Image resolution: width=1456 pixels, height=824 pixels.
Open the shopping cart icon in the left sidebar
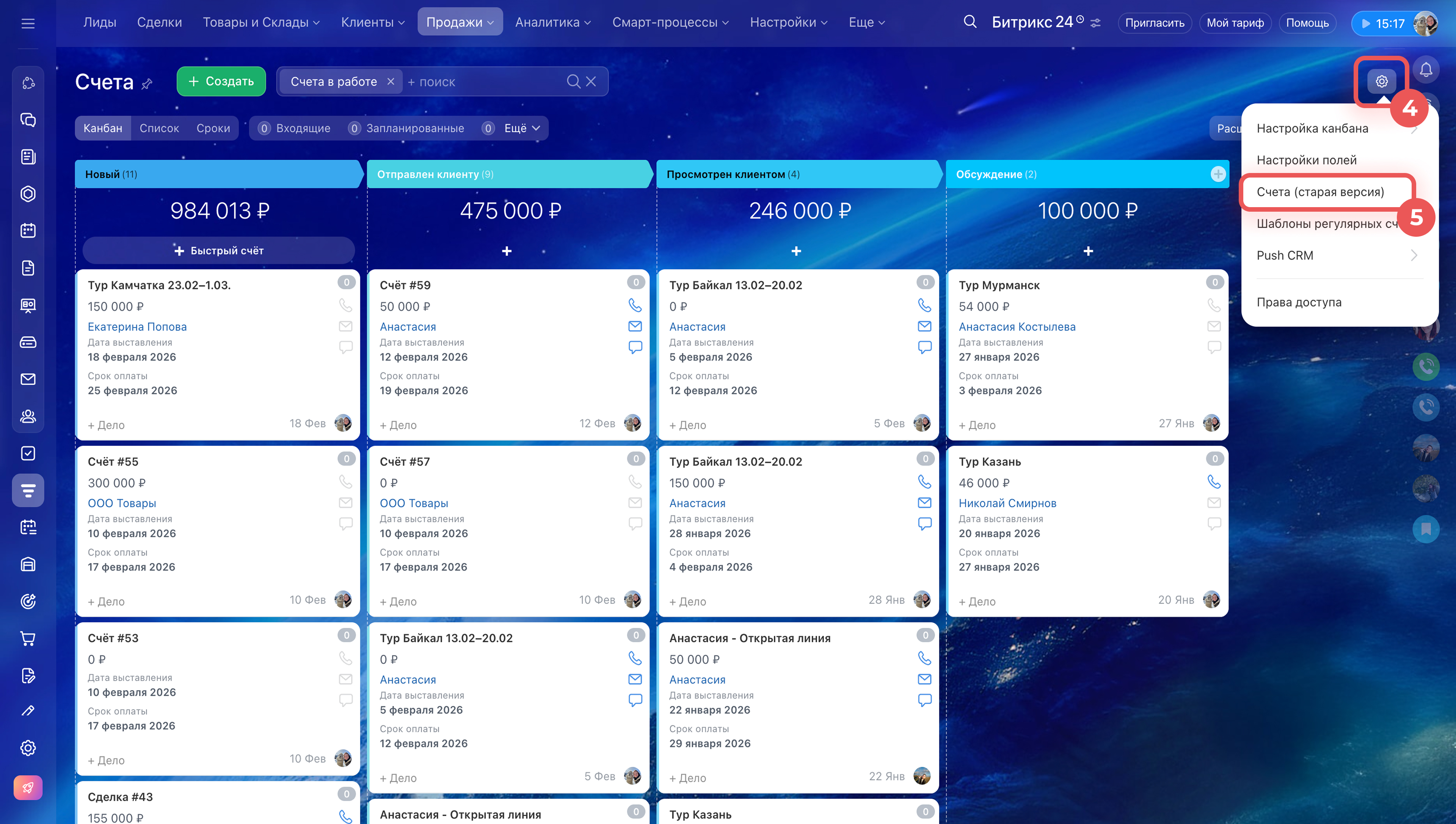click(x=28, y=638)
